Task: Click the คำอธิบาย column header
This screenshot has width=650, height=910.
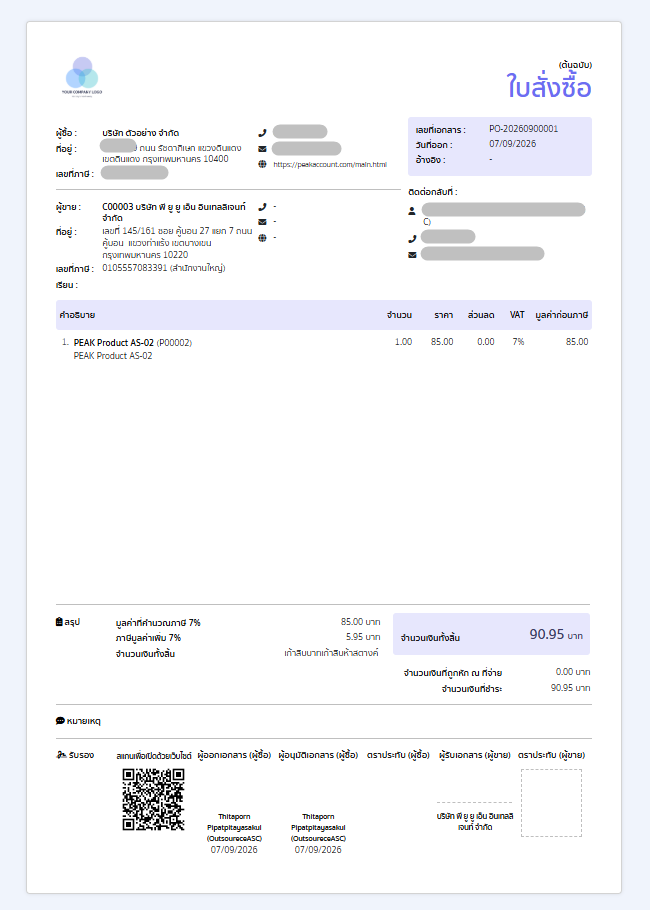Action: pyautogui.click(x=77, y=315)
